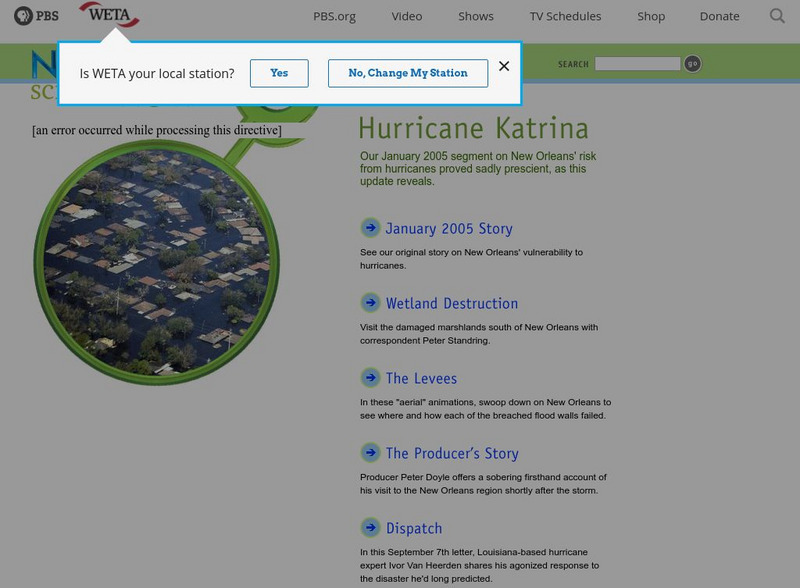Click 'Producer Peter Doyle offers' description
This screenshot has height=588, width=800.
(483, 484)
